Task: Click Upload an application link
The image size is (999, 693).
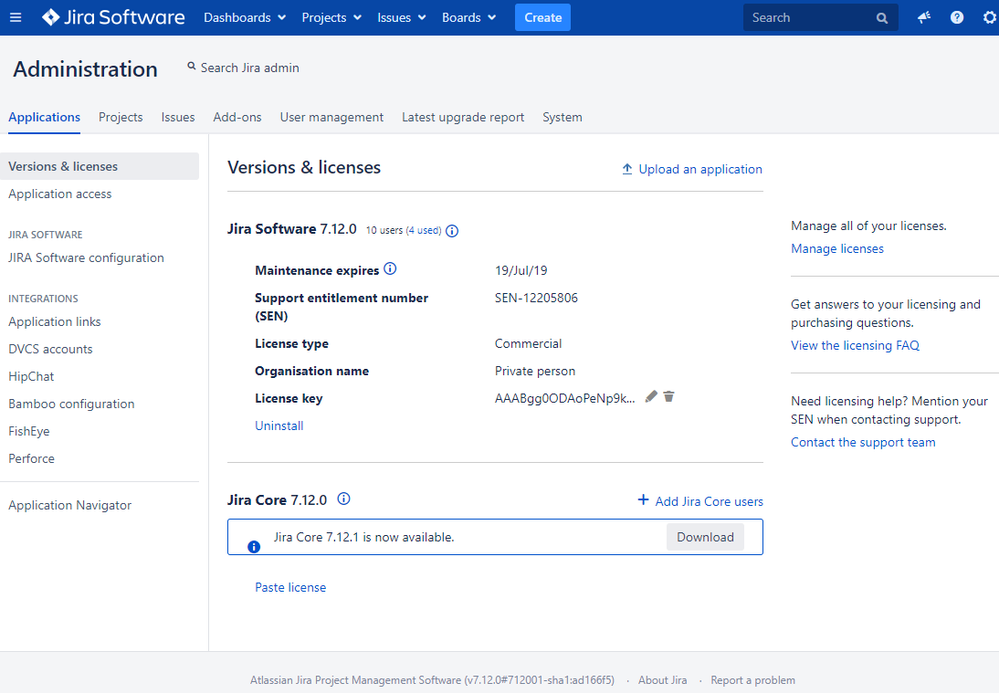Action: [x=700, y=169]
